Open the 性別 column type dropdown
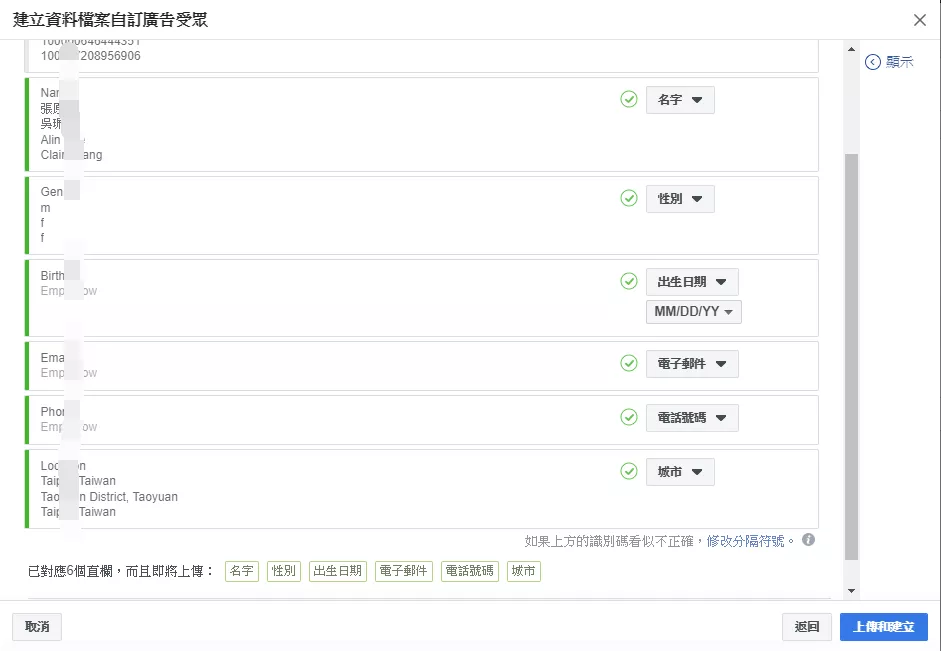 tap(680, 199)
